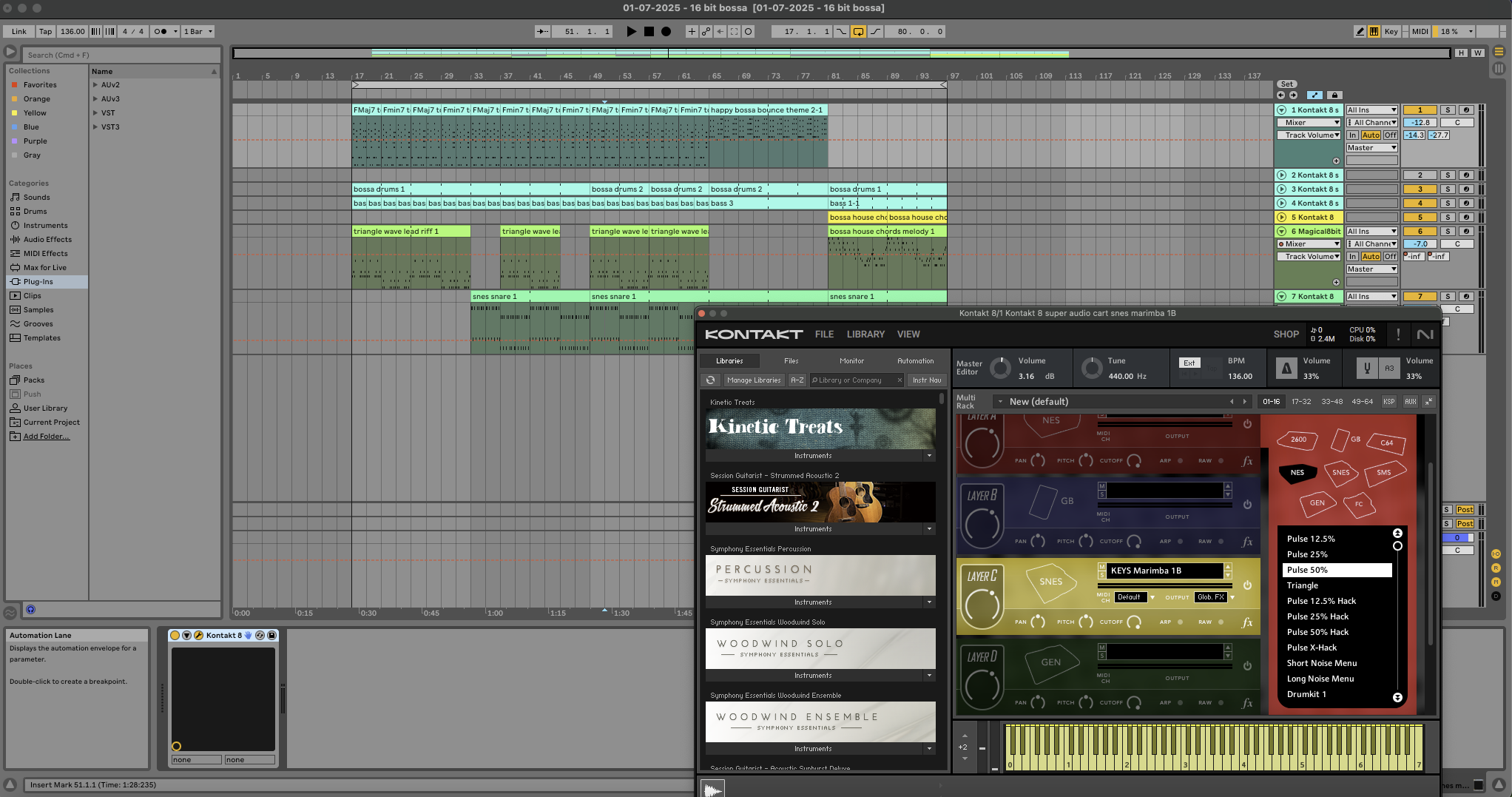Viewport: 1512px width, 797px height.
Task: Open the Samples category
Action: coord(38,310)
